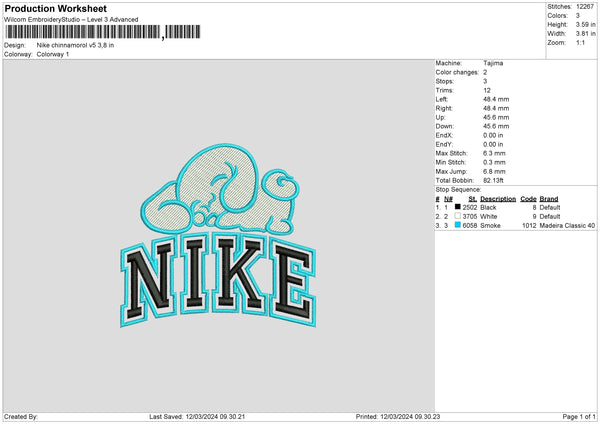Click the barcode under the worksheet title

pyautogui.click(x=103, y=32)
